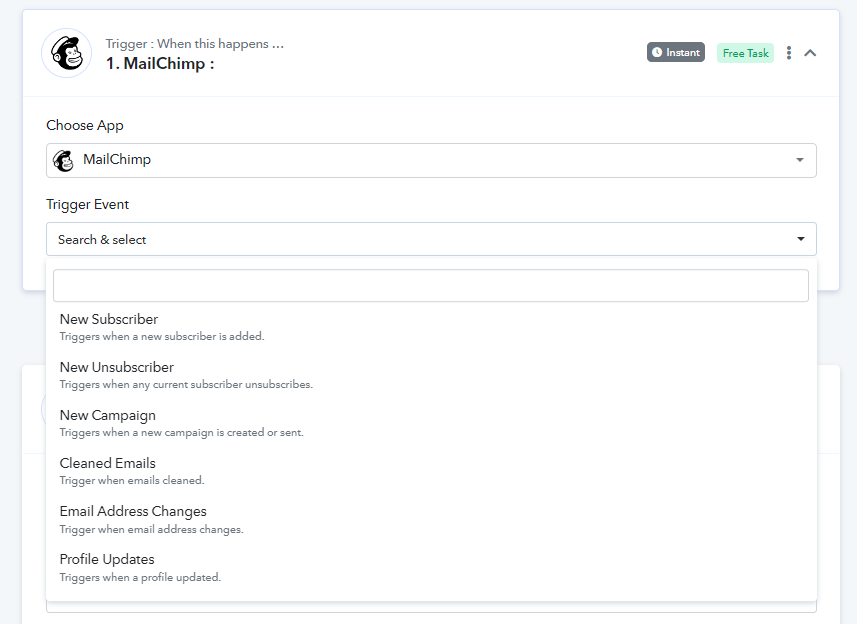Screen dimensions: 857x624
Task: Focus the search box inside the dropdown
Action: (x=430, y=286)
